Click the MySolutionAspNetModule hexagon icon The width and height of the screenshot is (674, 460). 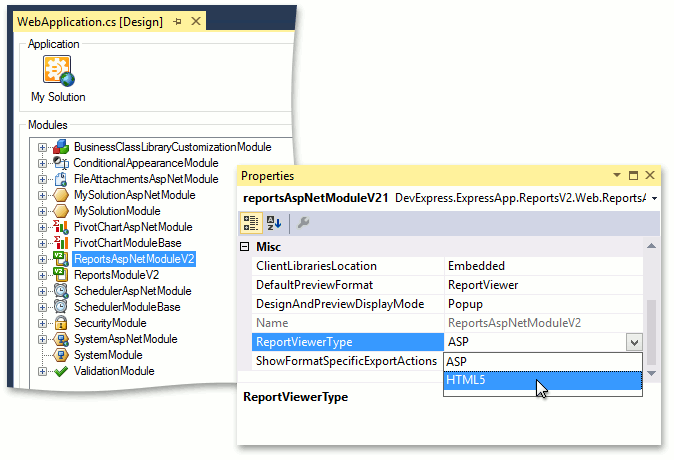[x=61, y=195]
